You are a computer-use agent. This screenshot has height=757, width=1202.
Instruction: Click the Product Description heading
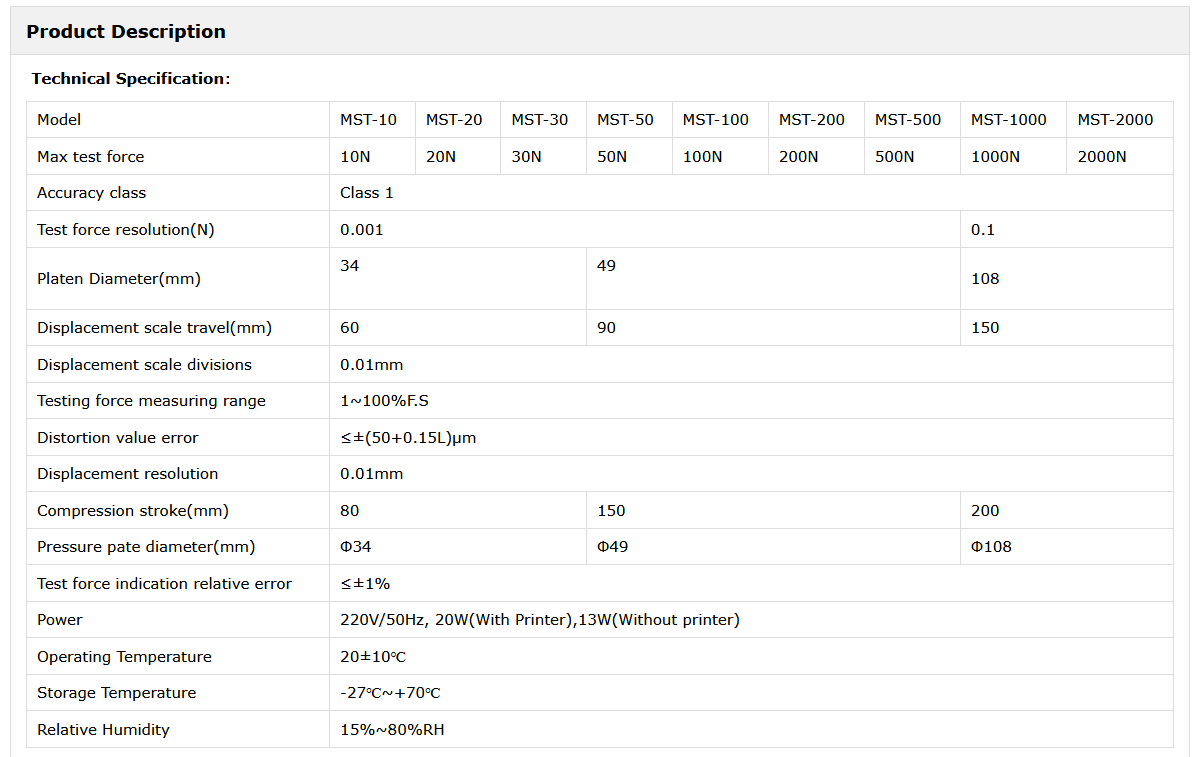coord(126,32)
